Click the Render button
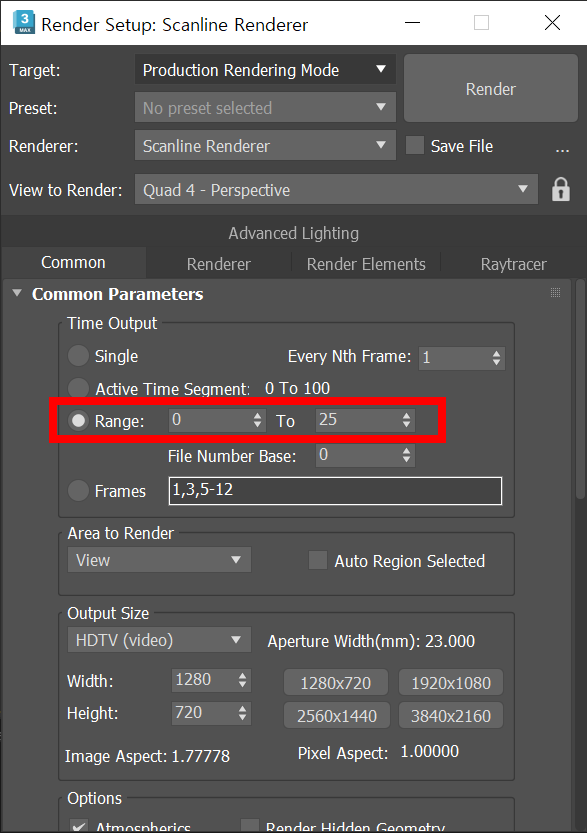587x833 pixels. (x=490, y=89)
